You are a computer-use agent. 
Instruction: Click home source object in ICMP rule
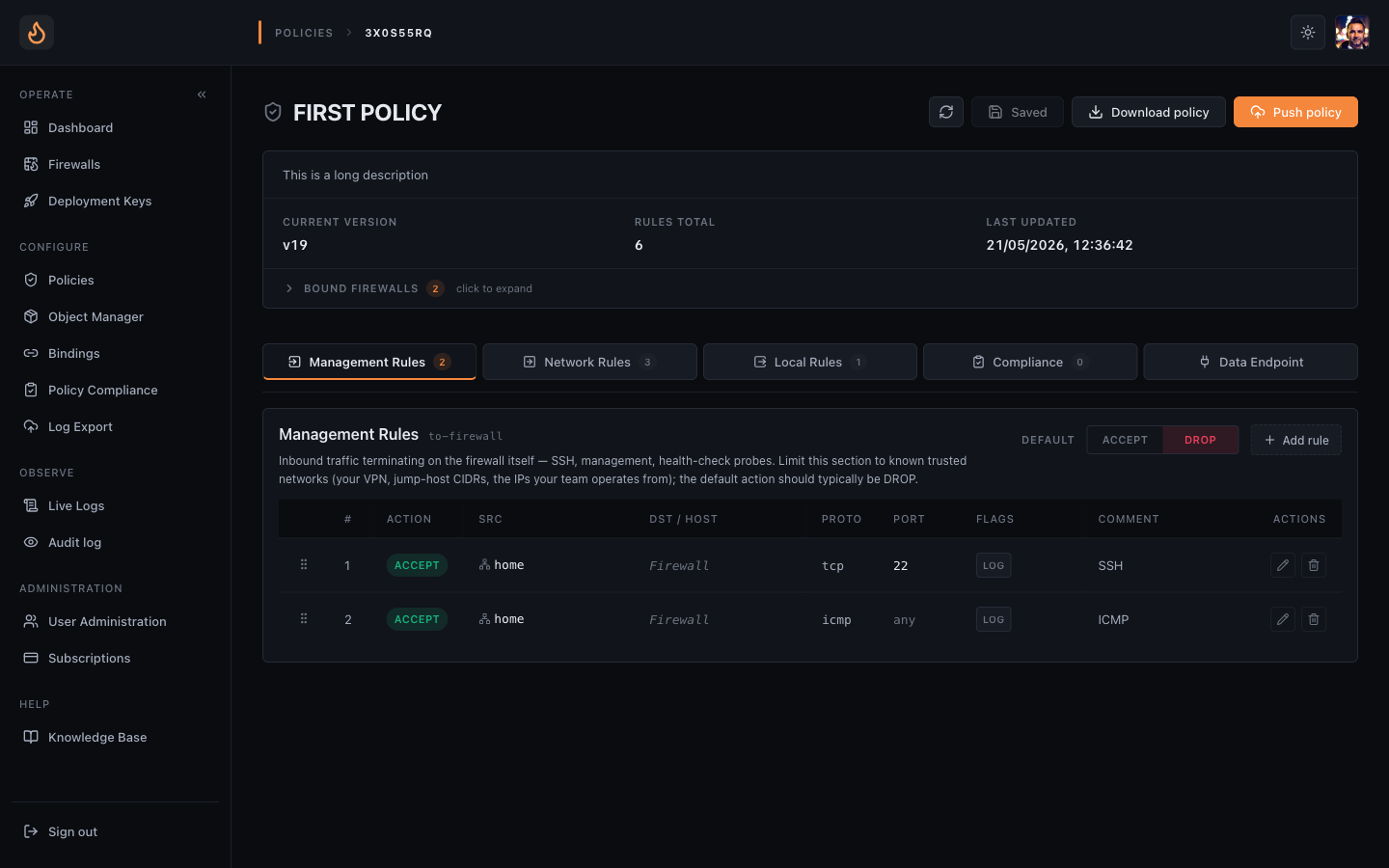[x=502, y=619]
